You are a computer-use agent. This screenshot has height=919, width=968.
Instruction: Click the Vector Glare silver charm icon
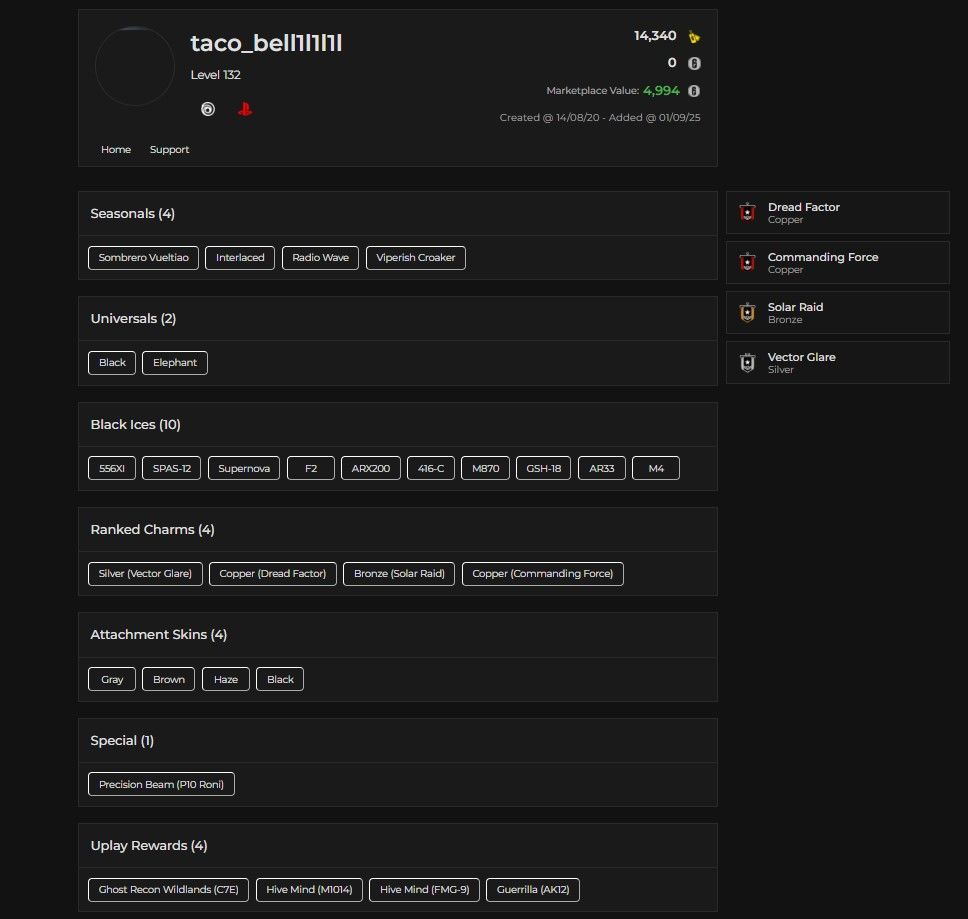pyautogui.click(x=748, y=362)
